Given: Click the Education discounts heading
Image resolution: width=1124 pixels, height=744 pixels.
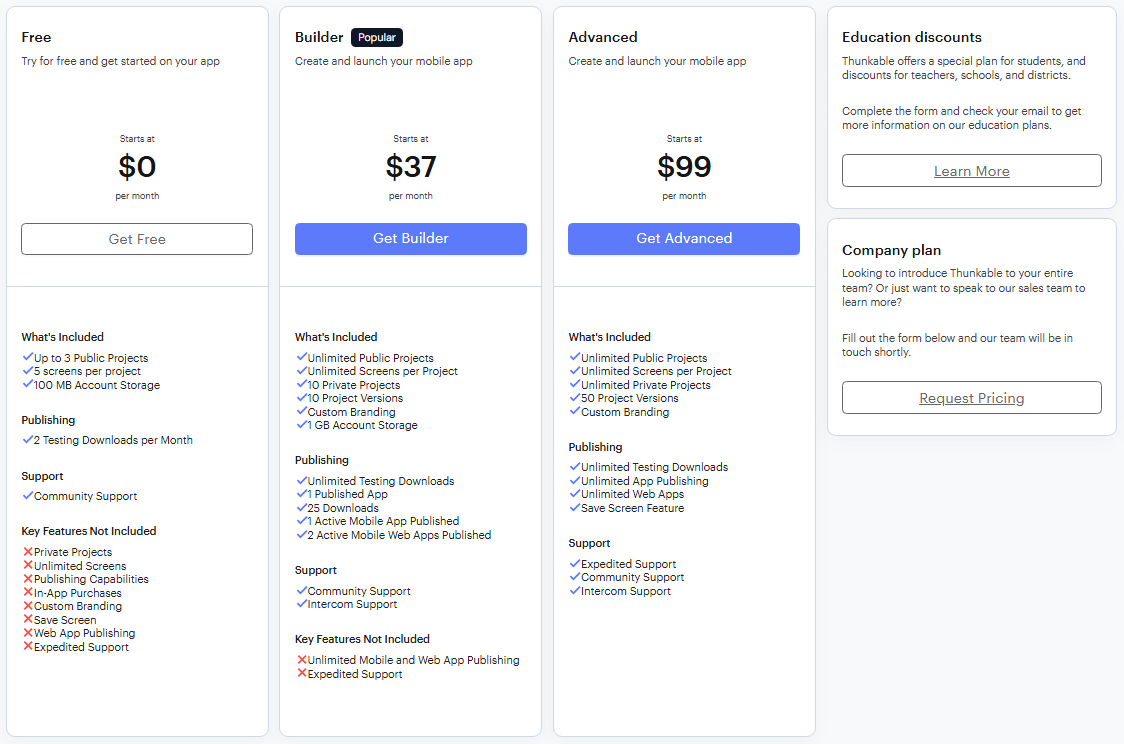Looking at the screenshot, I should click(x=912, y=37).
